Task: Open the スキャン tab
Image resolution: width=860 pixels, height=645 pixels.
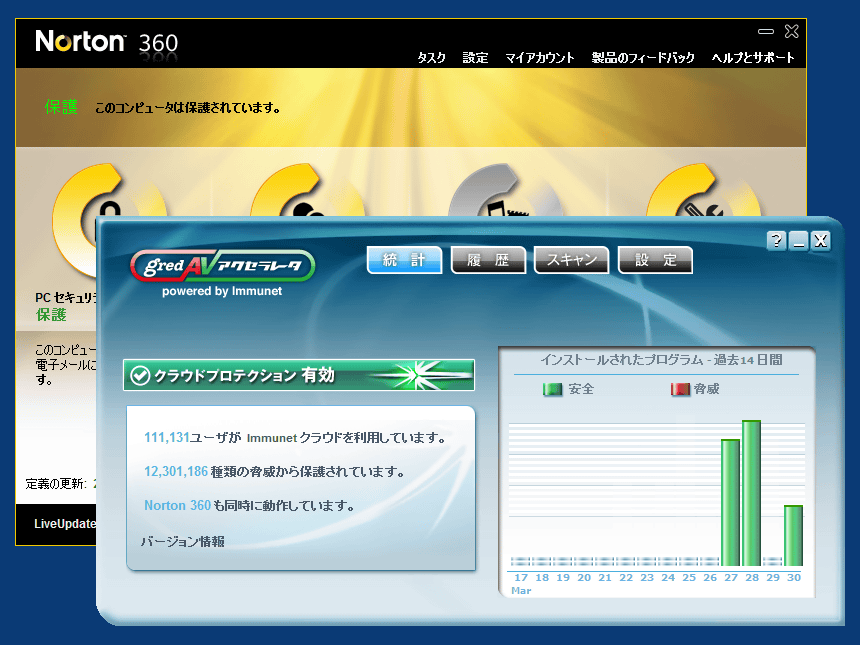Action: point(572,260)
